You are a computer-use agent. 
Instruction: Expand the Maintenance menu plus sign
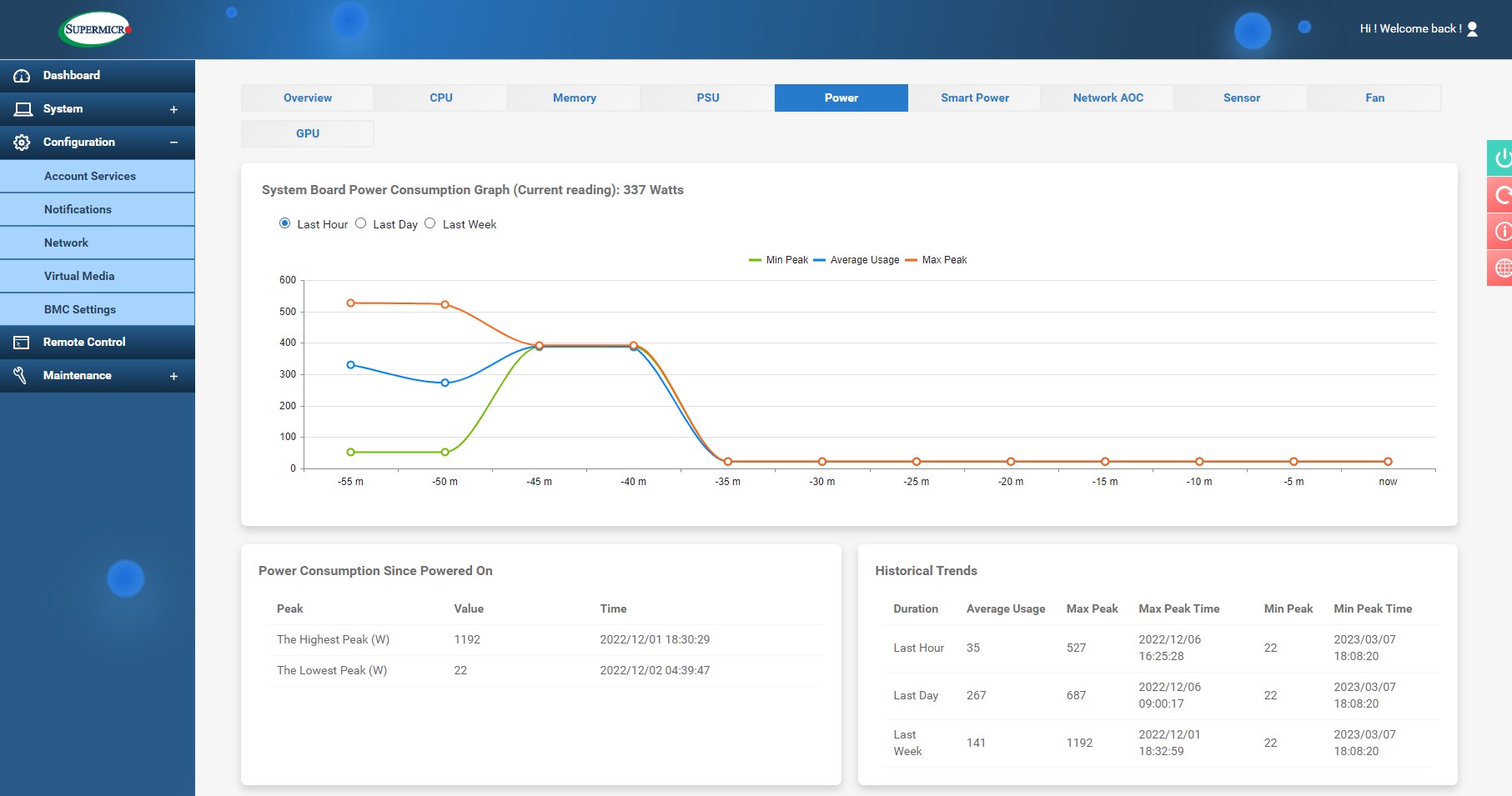tap(173, 376)
